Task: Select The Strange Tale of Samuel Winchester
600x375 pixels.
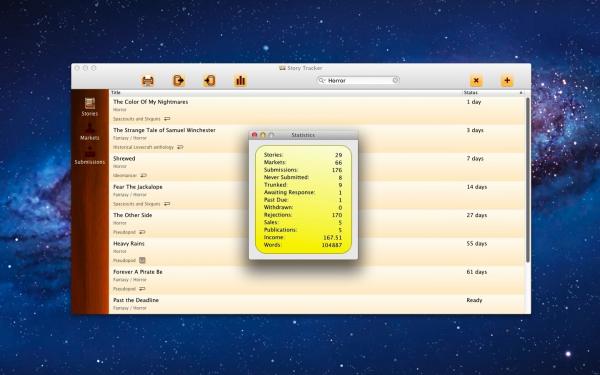Action: (x=164, y=130)
